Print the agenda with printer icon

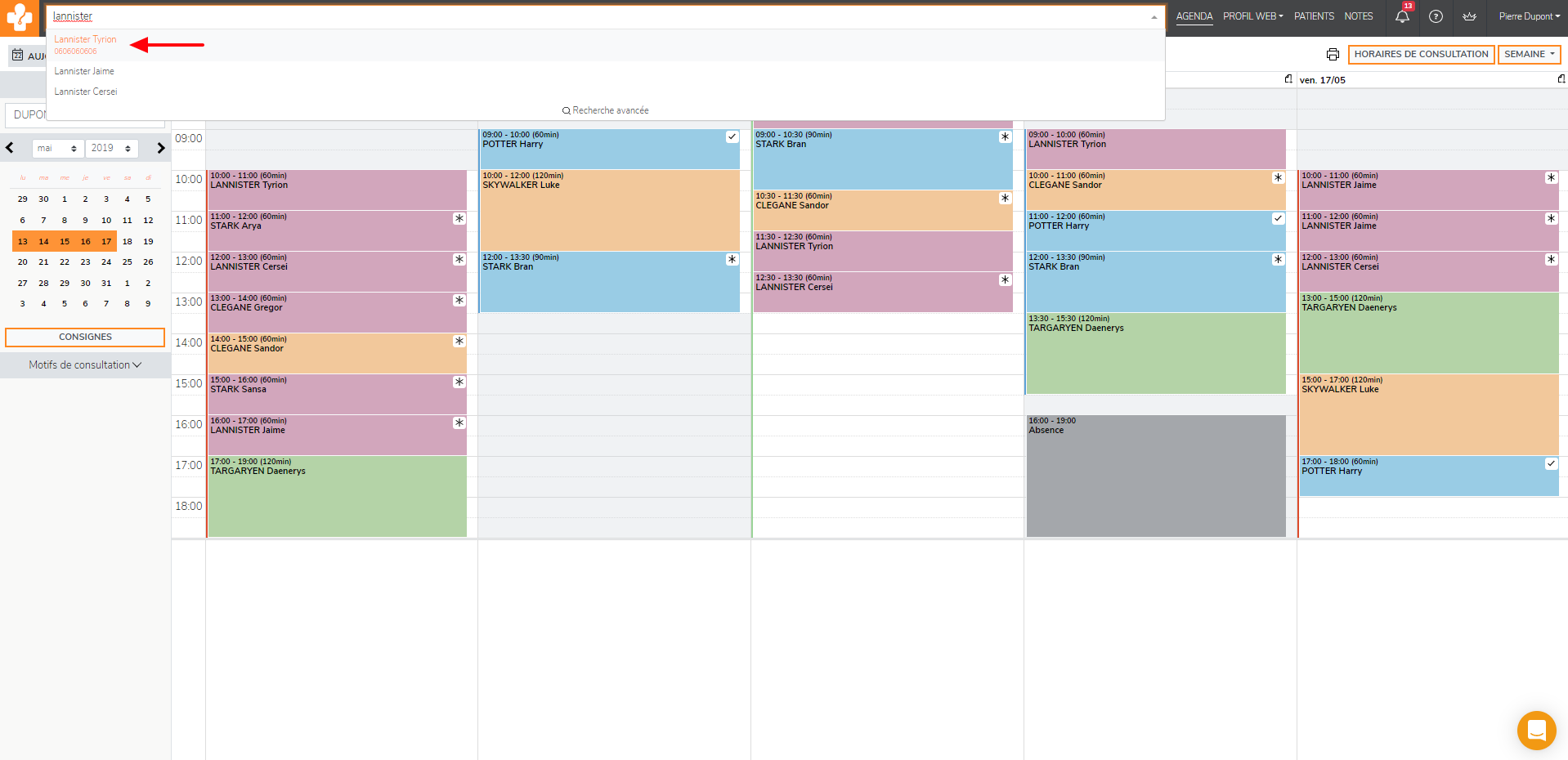pos(1333,55)
